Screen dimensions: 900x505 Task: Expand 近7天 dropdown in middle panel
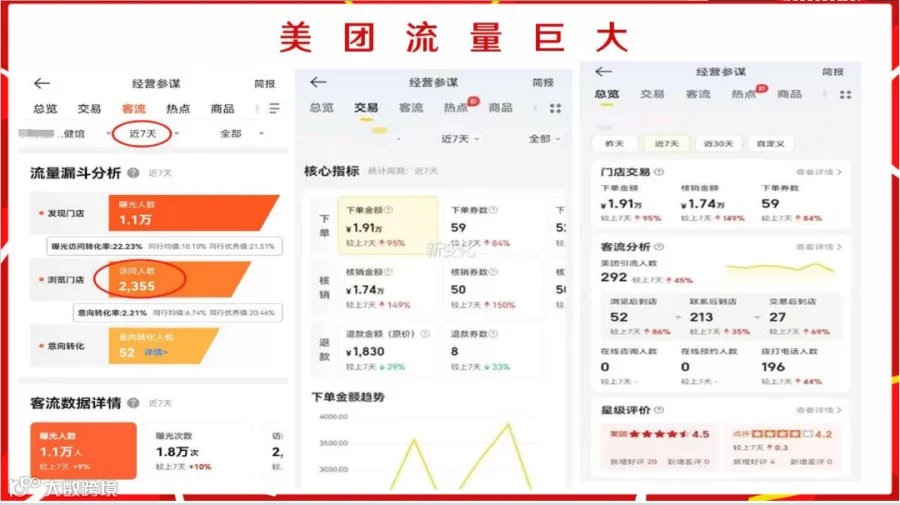click(460, 139)
